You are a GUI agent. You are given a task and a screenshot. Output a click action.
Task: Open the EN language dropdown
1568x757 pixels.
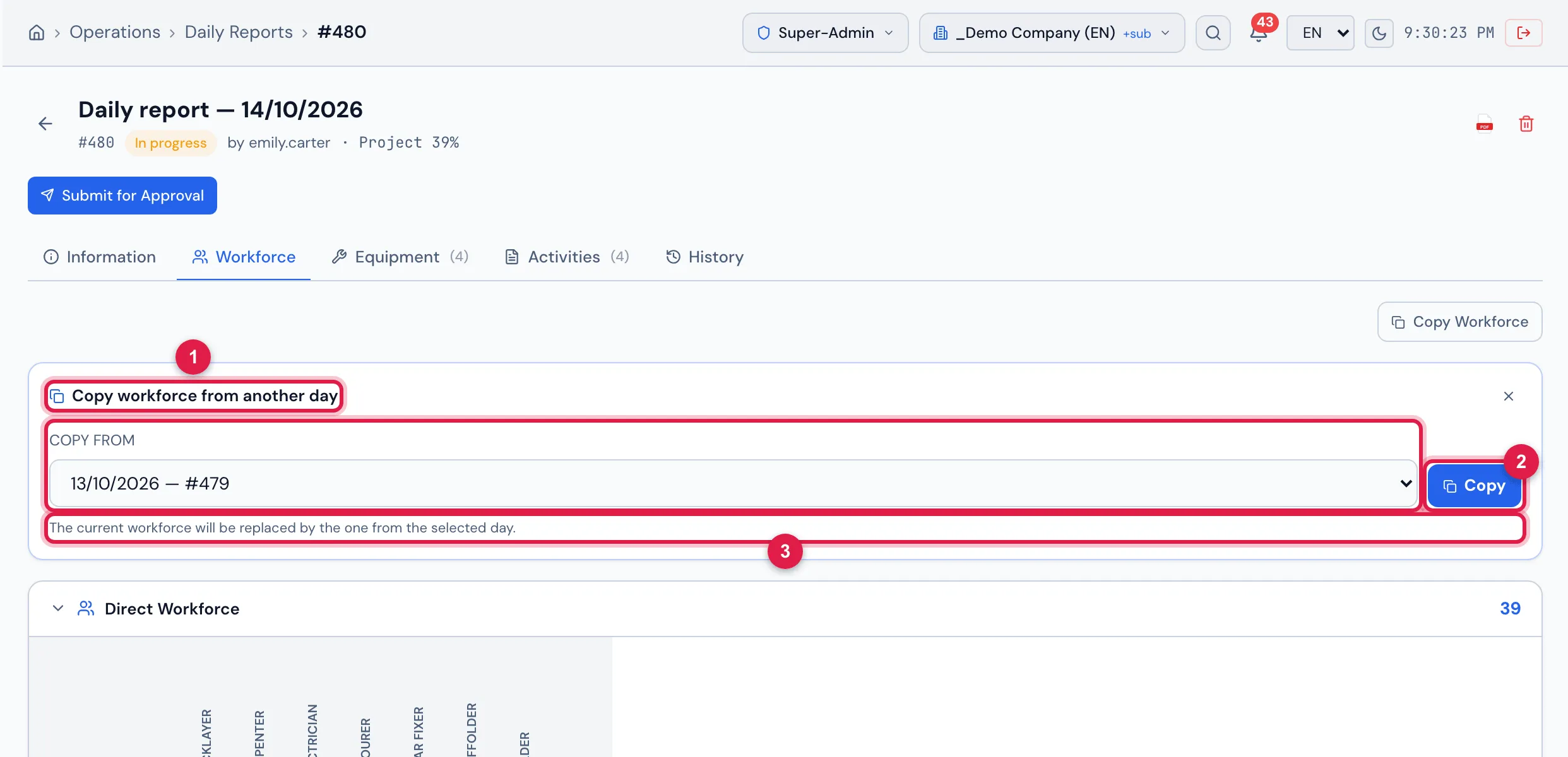pyautogui.click(x=1321, y=33)
